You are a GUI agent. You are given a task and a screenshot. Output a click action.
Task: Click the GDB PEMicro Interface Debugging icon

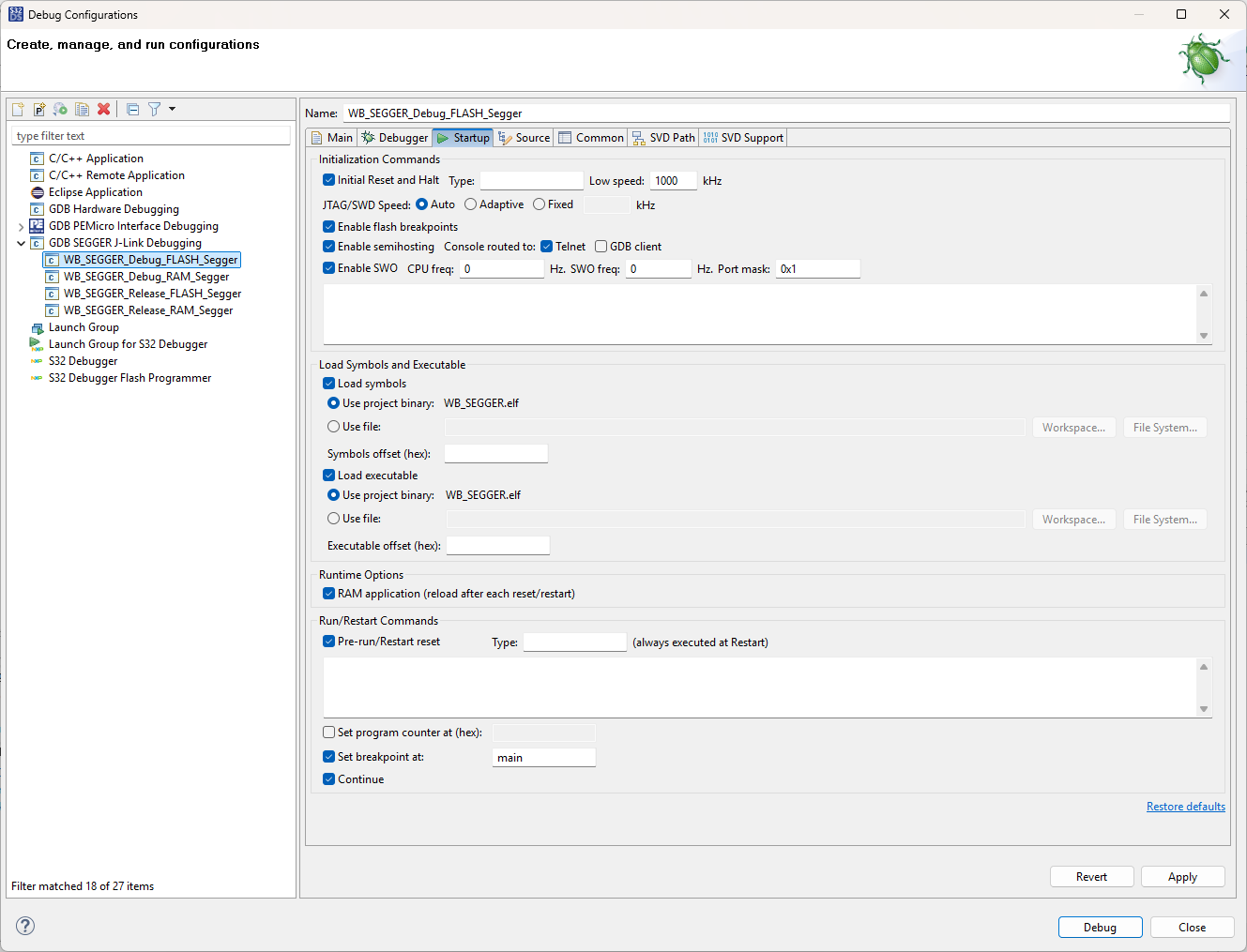tap(38, 226)
